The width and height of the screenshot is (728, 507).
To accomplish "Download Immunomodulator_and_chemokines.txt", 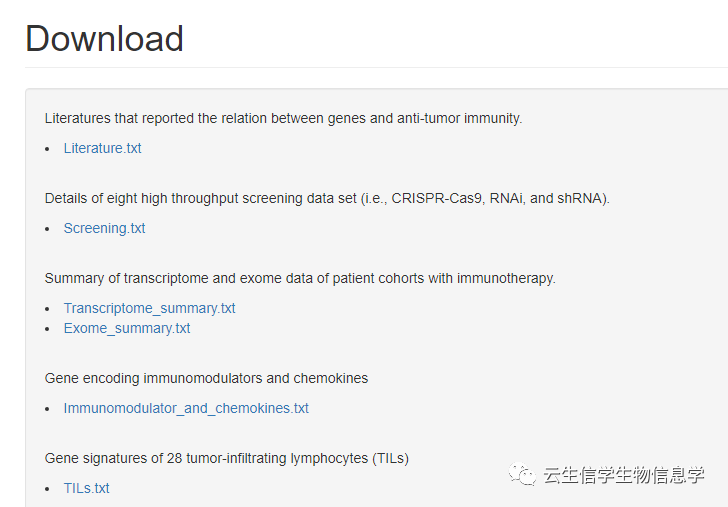I will click(x=186, y=408).
